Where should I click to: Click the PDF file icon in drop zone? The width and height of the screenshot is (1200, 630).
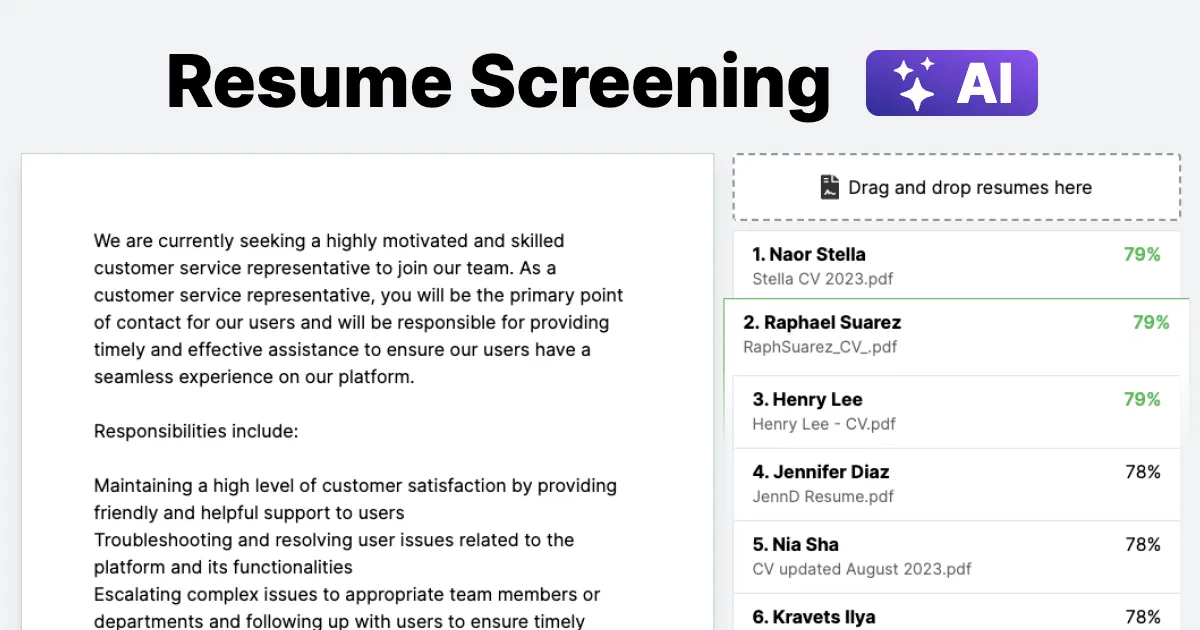(829, 187)
